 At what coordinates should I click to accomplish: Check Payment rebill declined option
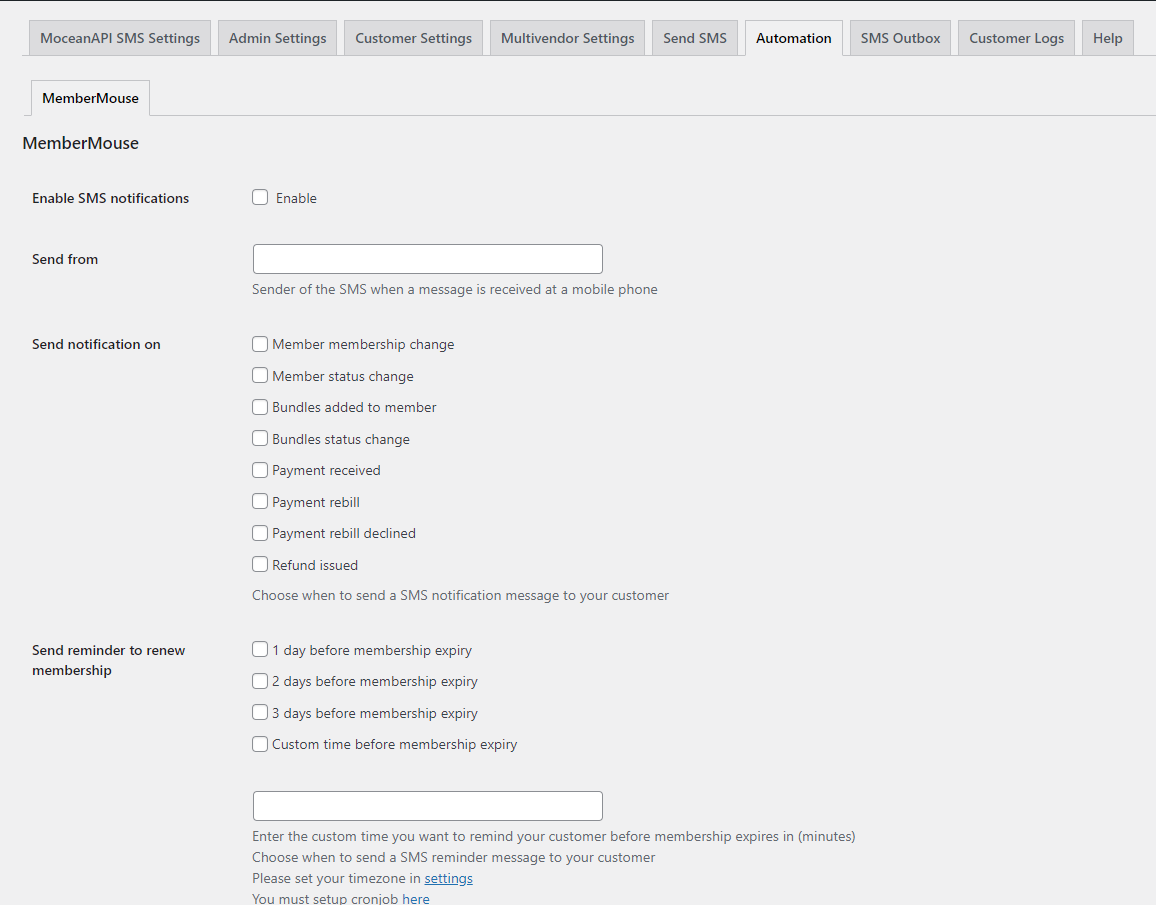[x=260, y=533]
